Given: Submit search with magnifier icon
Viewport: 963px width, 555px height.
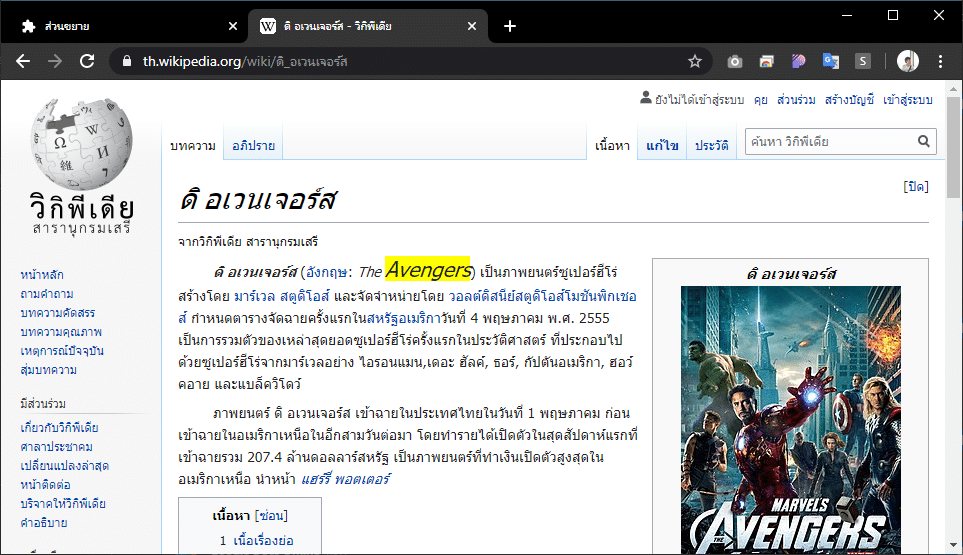Looking at the screenshot, I should point(924,142).
